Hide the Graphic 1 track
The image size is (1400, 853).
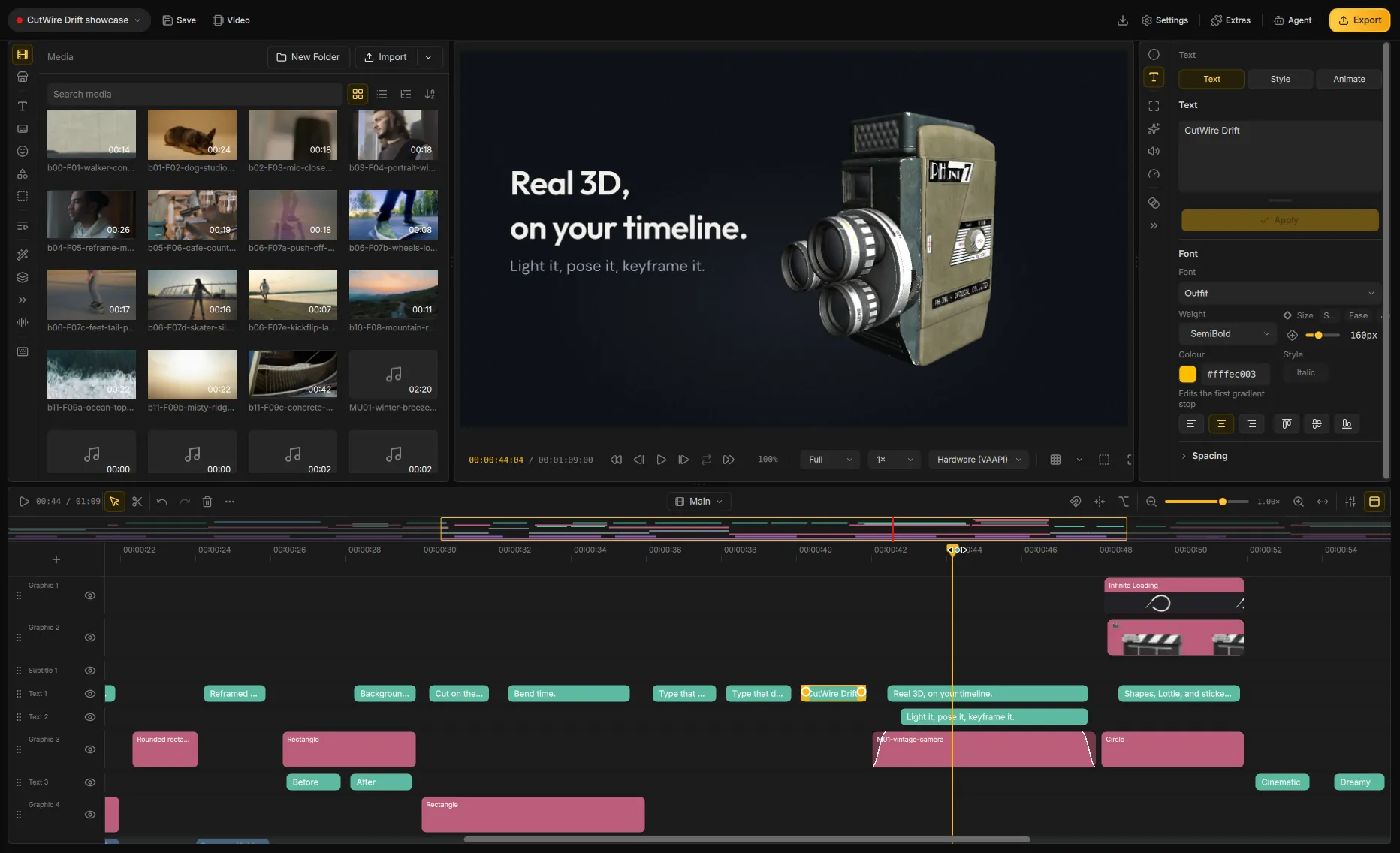(x=90, y=595)
